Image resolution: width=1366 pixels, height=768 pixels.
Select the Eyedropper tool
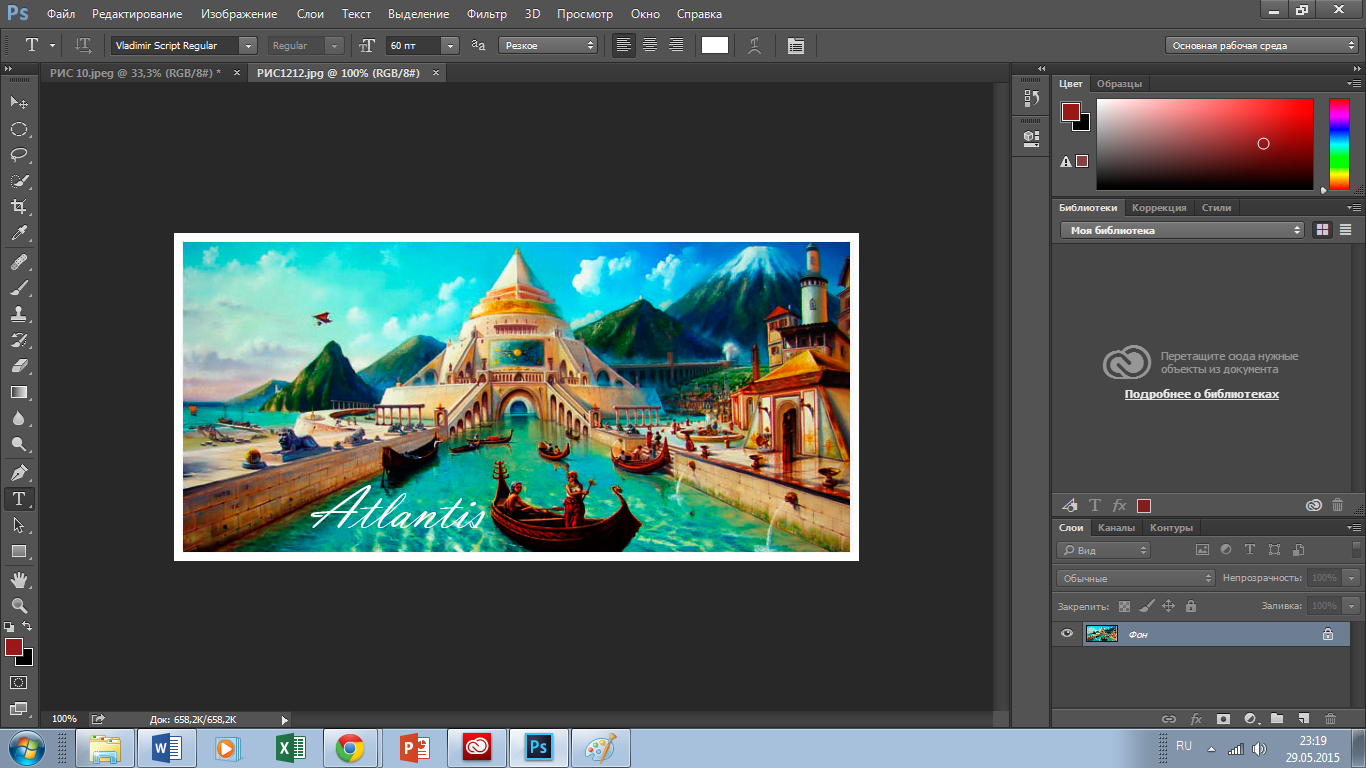click(x=19, y=234)
